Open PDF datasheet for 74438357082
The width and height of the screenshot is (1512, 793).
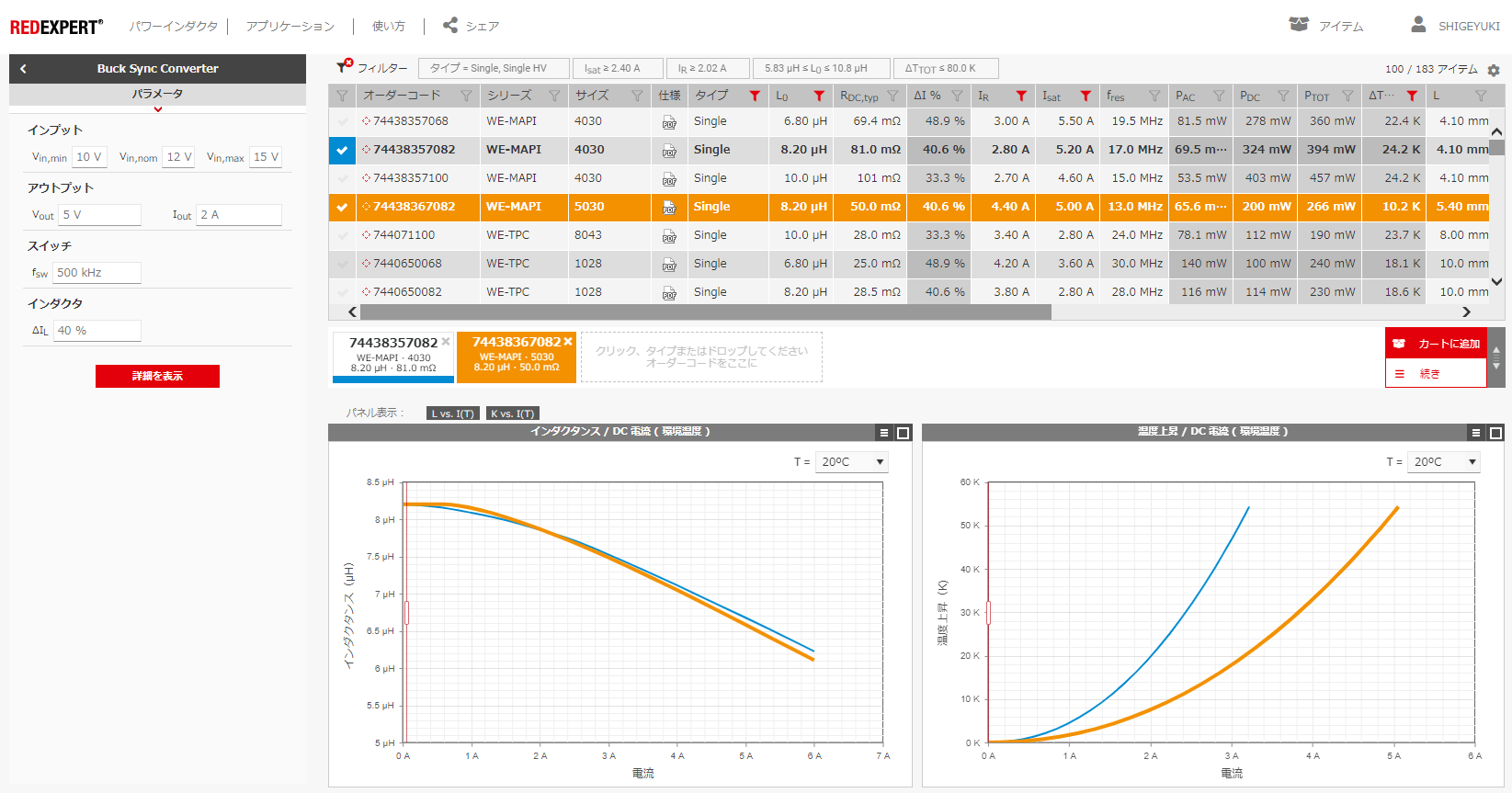coord(669,151)
